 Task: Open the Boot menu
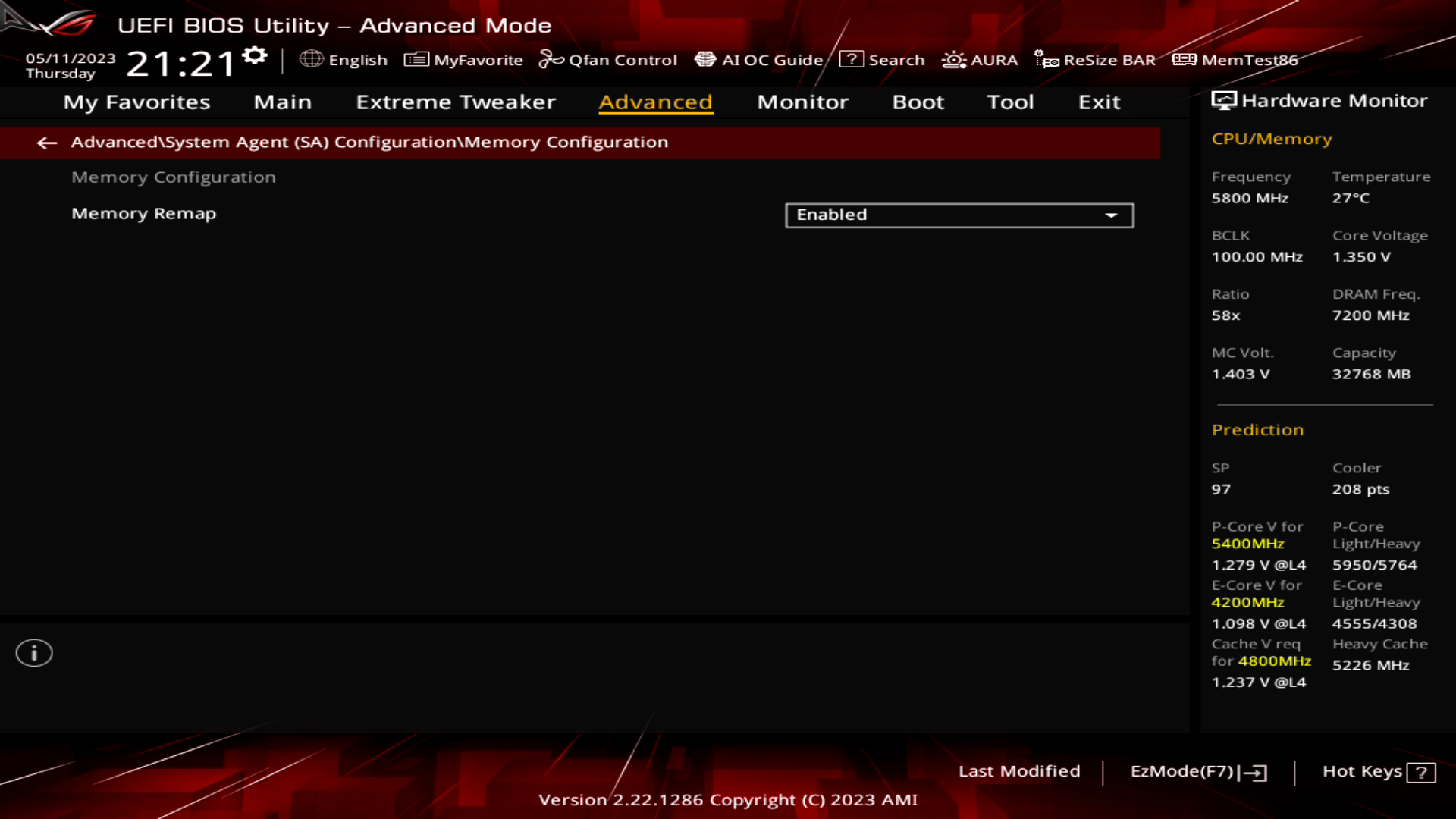tap(917, 101)
